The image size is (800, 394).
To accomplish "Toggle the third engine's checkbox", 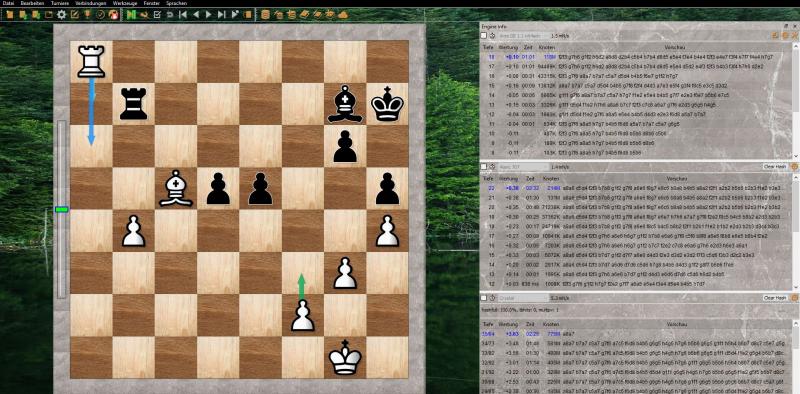I will [484, 298].
